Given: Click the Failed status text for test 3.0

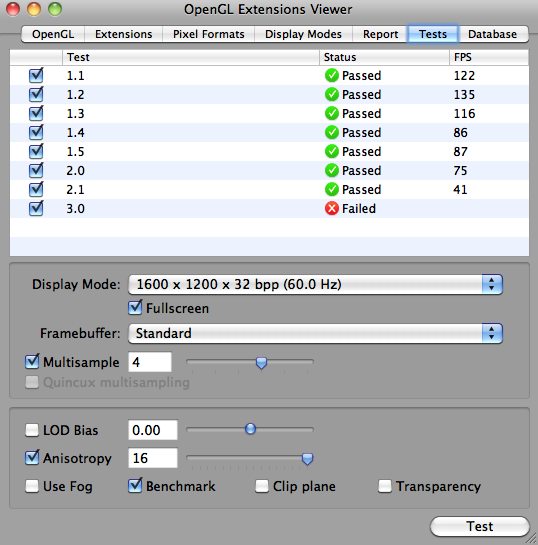Looking at the screenshot, I should [359, 209].
